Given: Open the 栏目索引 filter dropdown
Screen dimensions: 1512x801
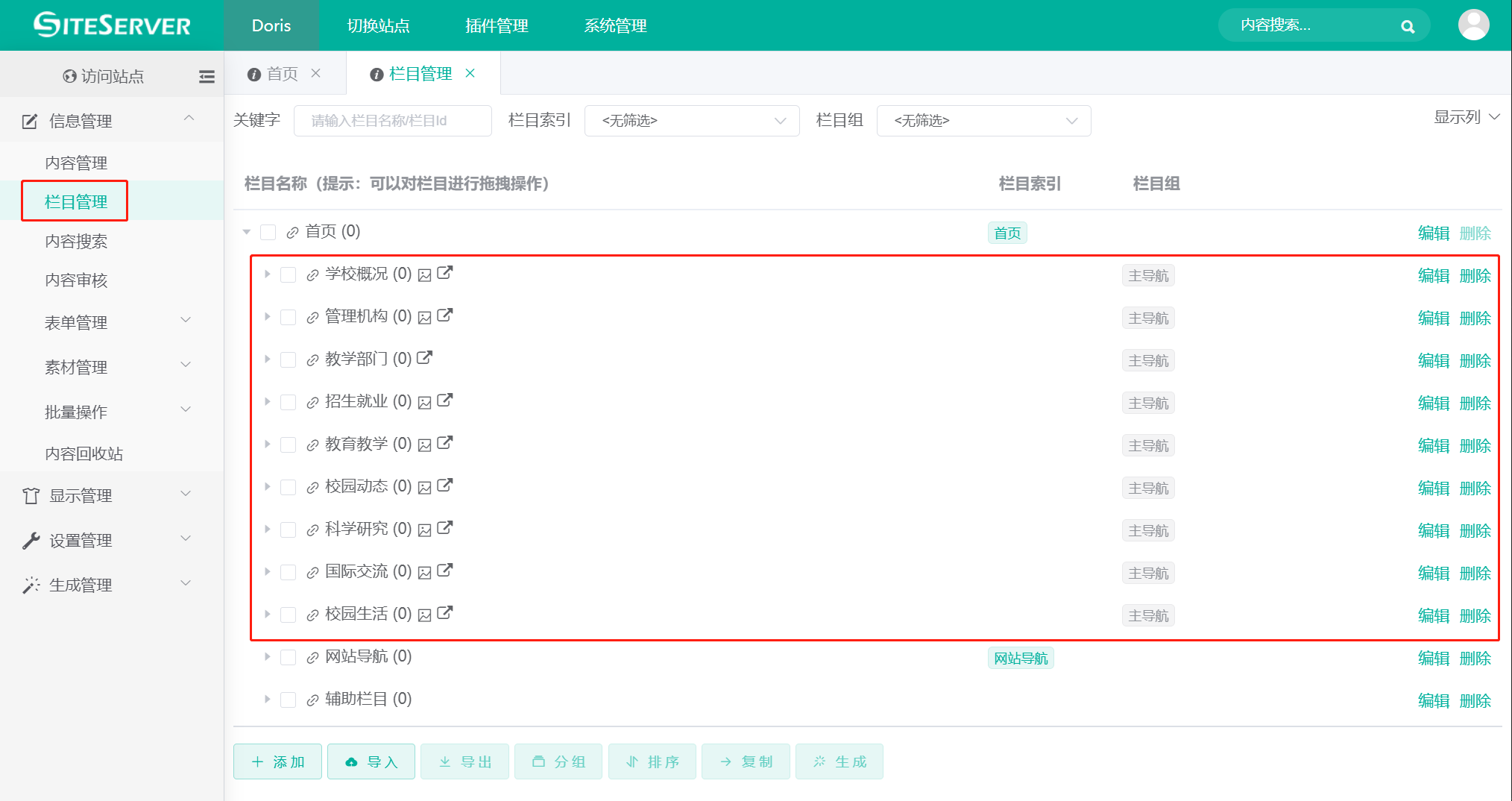Looking at the screenshot, I should point(692,120).
